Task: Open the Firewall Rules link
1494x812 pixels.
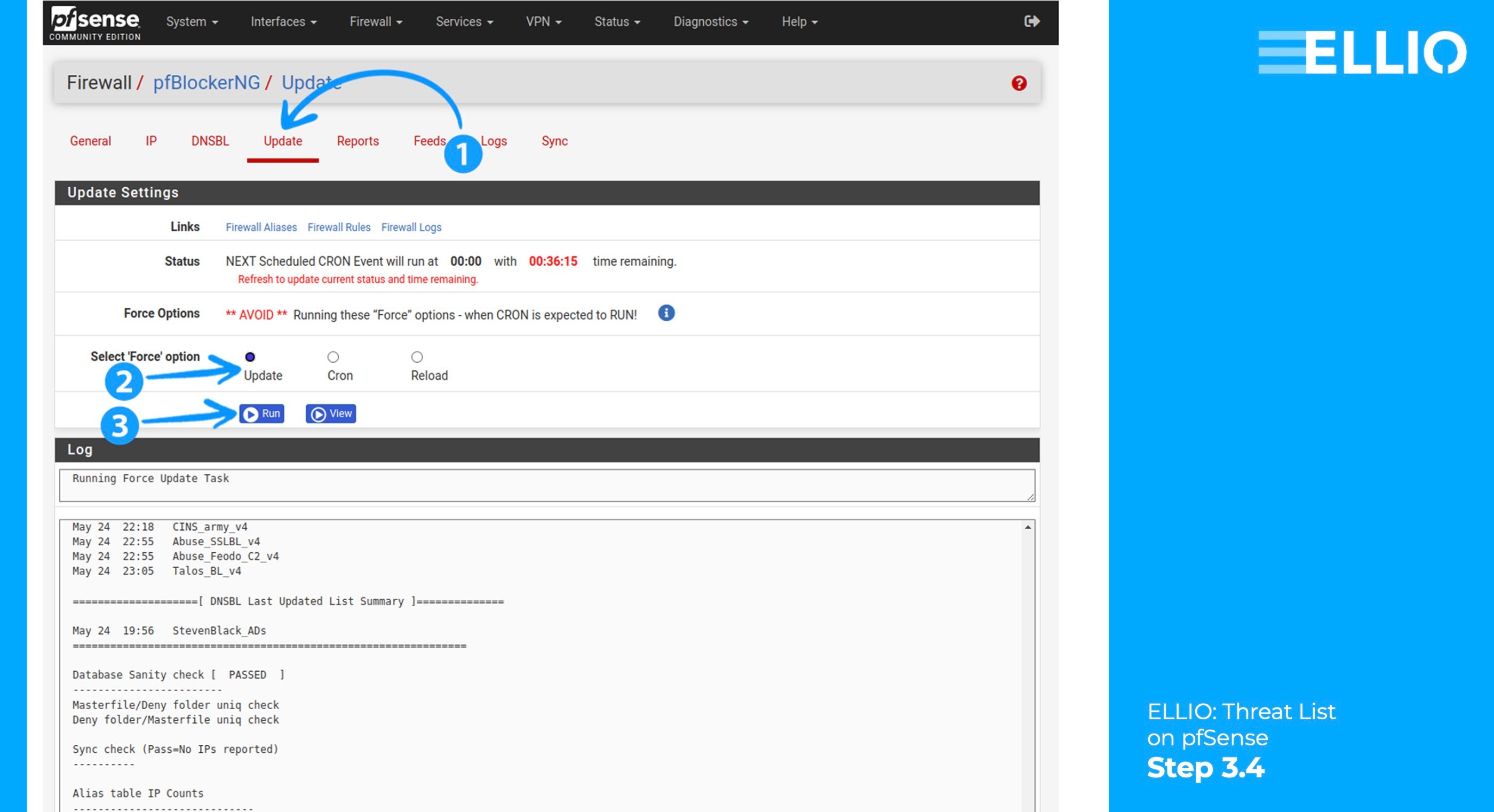Action: [x=339, y=227]
